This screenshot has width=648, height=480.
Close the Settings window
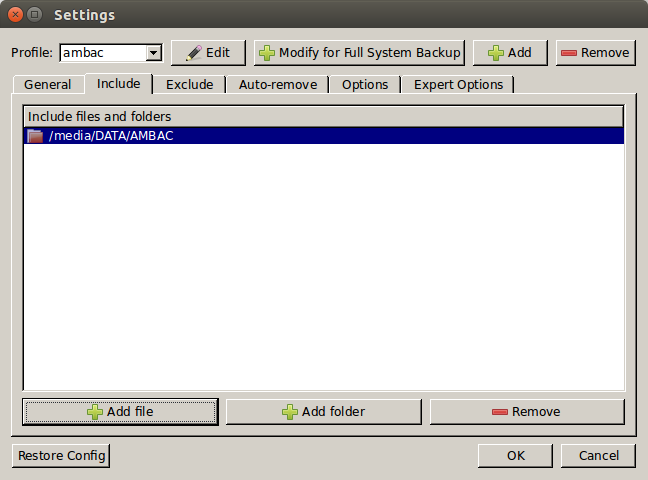[x=15, y=15]
